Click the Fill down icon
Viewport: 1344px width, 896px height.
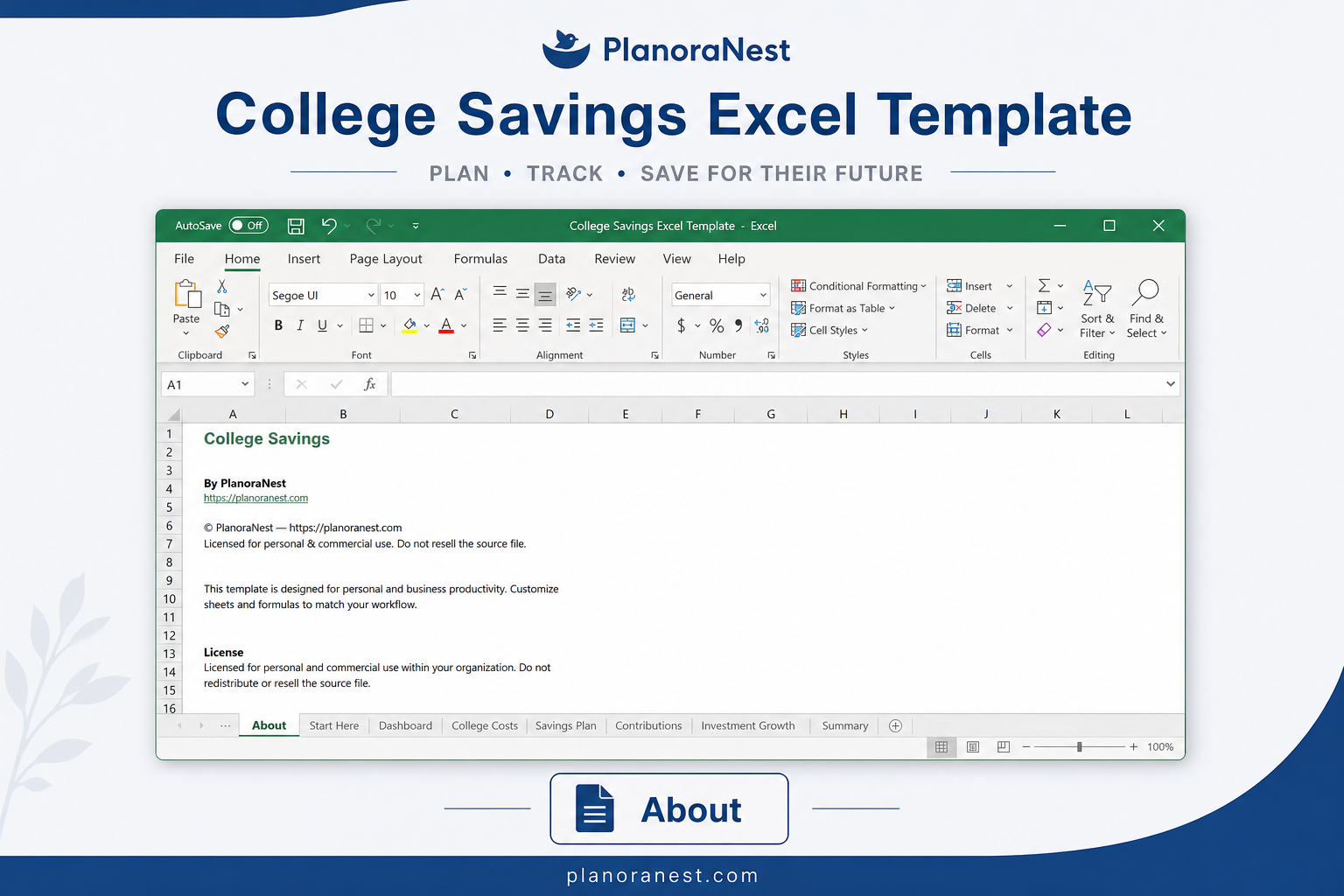click(1044, 308)
